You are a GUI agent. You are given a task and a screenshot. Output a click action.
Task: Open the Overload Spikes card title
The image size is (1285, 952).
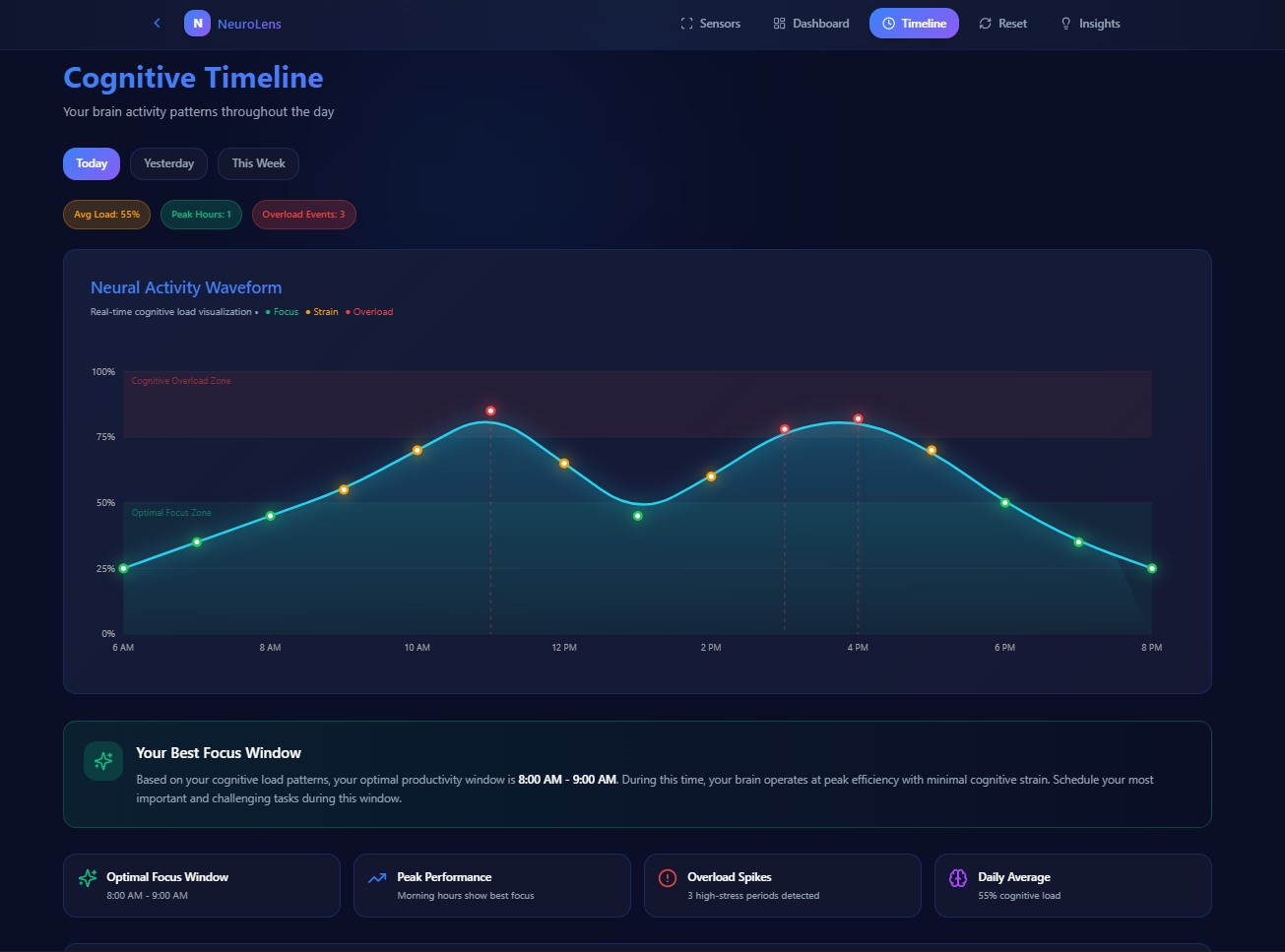click(730, 877)
